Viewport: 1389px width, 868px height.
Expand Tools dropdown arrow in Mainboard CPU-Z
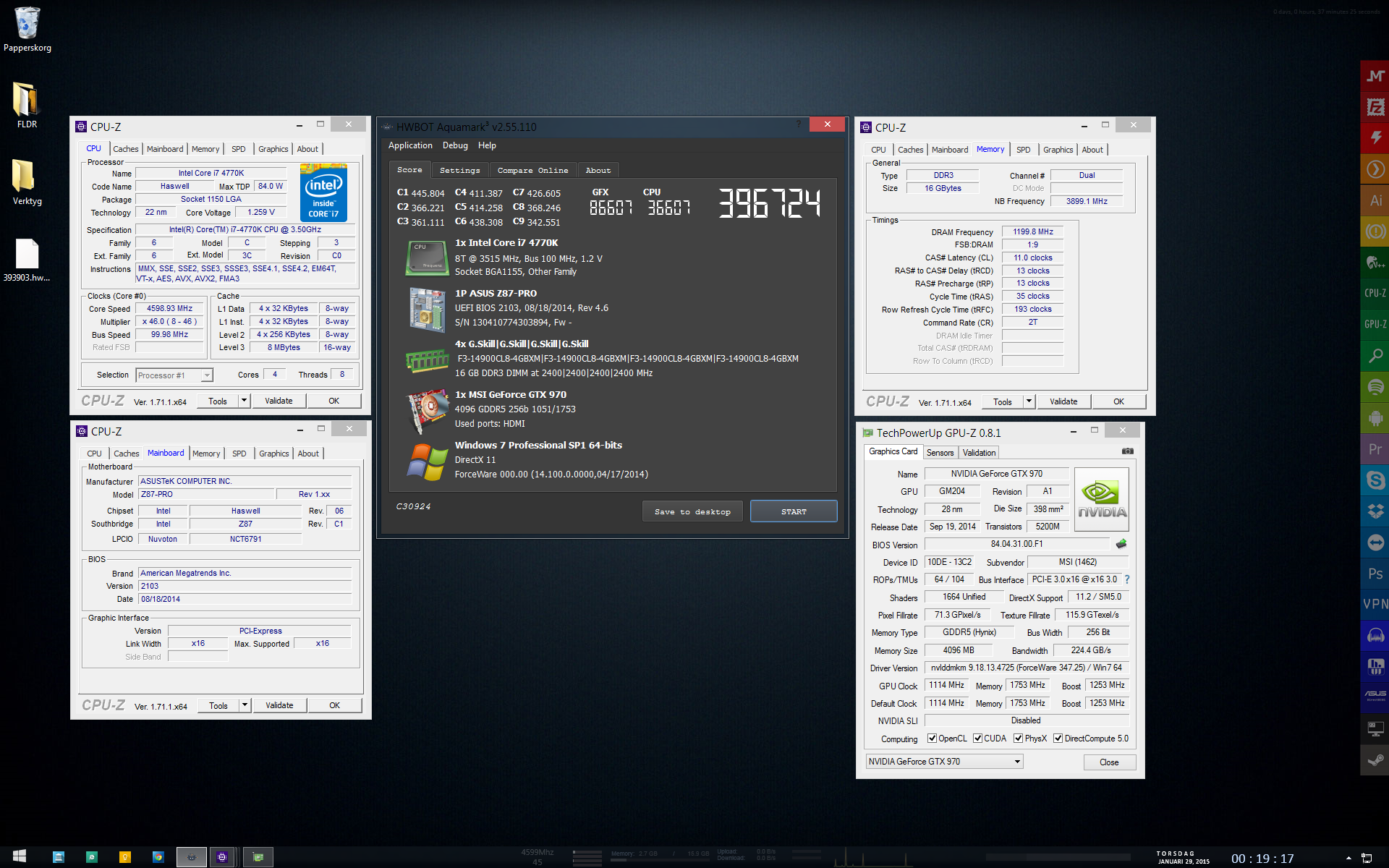(x=245, y=705)
